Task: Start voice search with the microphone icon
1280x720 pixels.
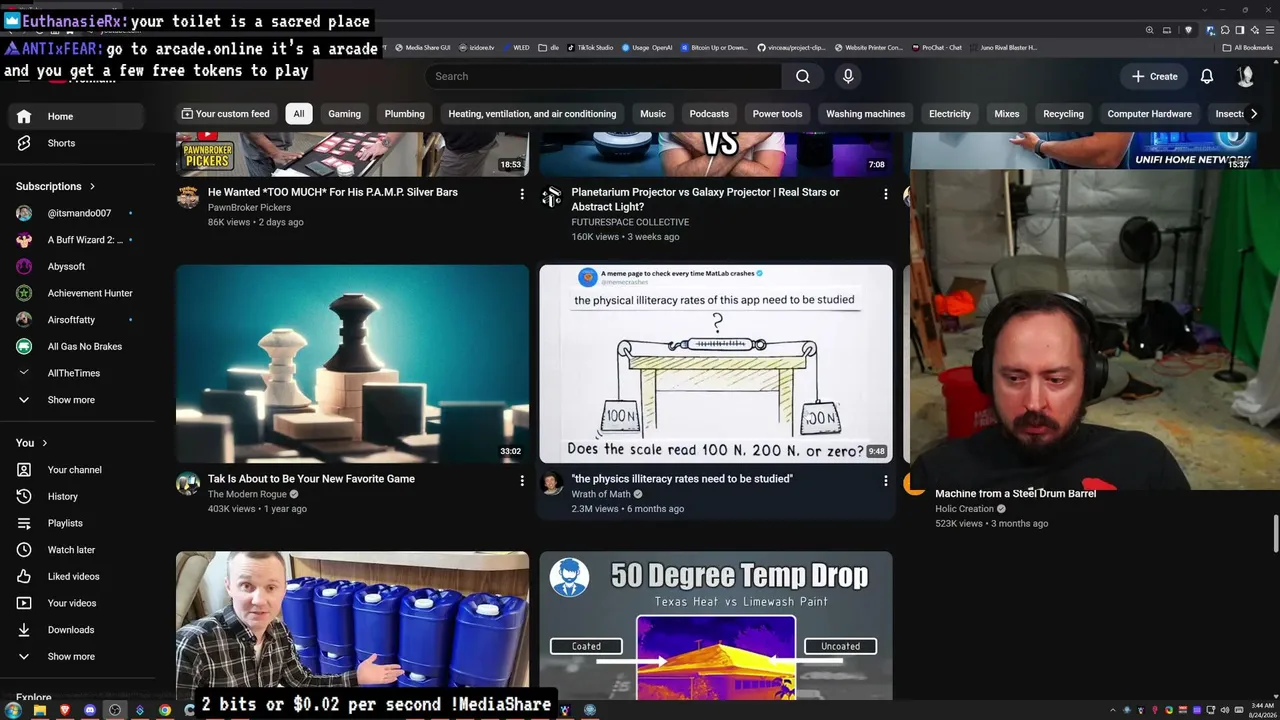Action: (x=848, y=76)
